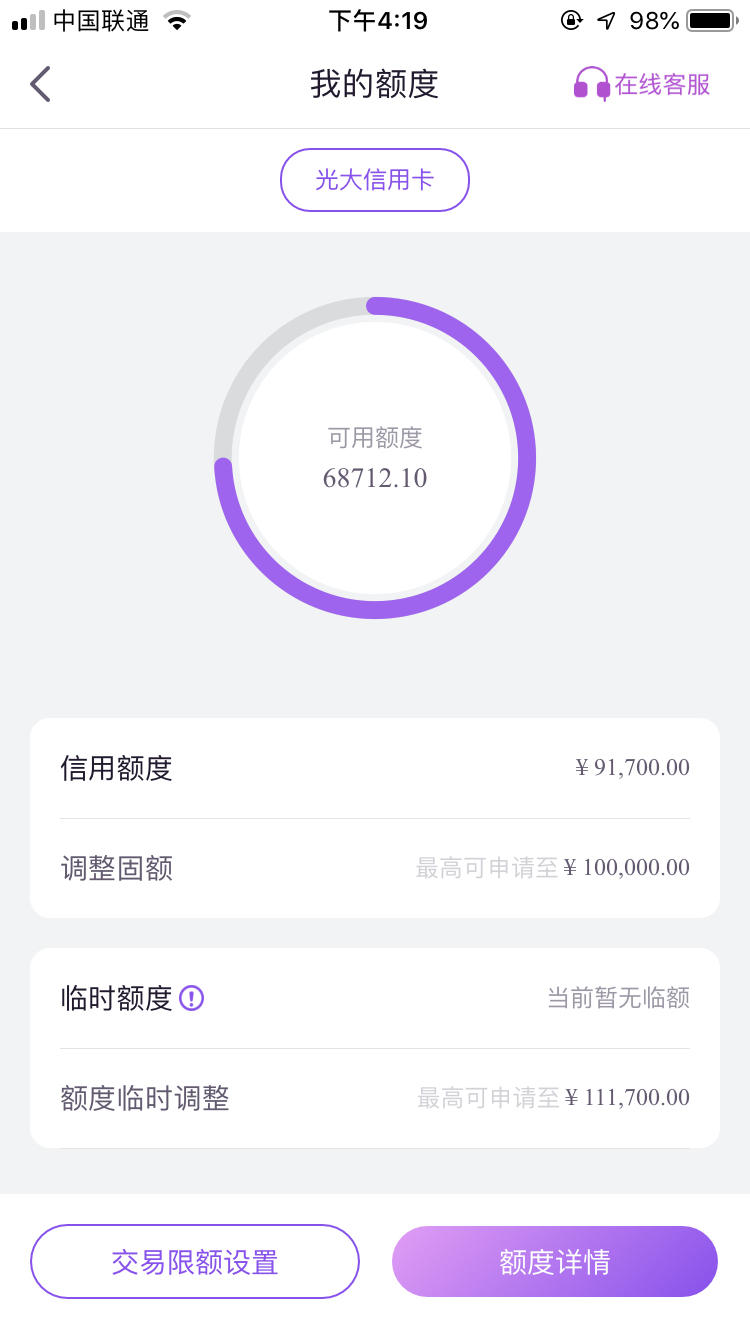The height and width of the screenshot is (1334, 750).
Task: Tap the back arrow icon
Action: [40, 84]
